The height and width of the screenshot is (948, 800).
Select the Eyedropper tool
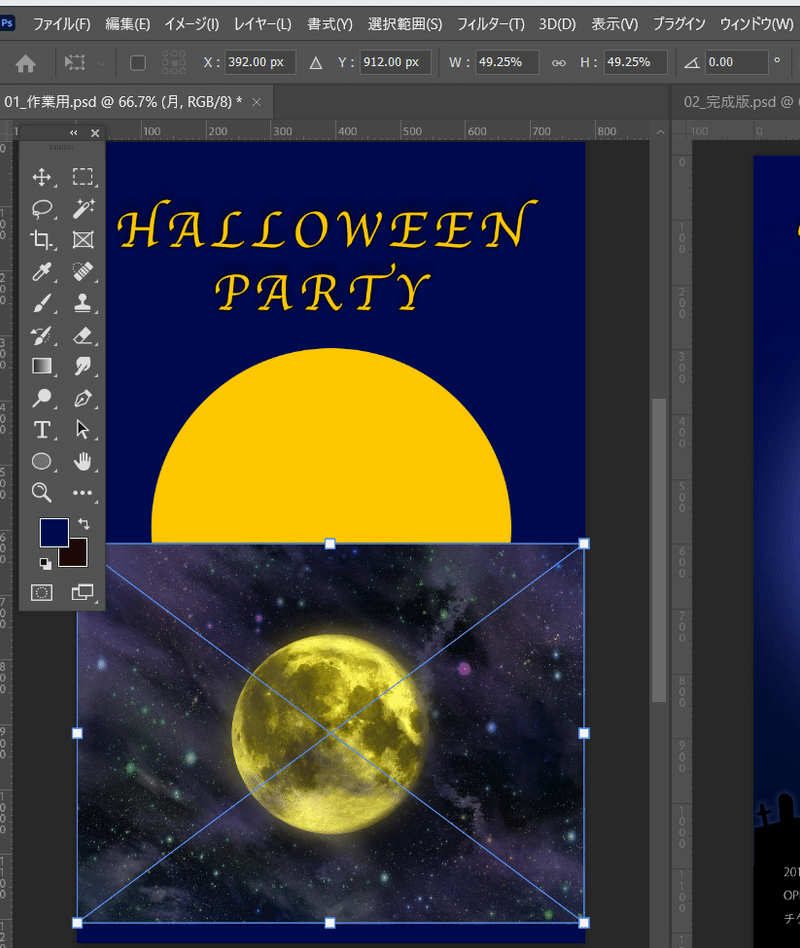(x=41, y=271)
